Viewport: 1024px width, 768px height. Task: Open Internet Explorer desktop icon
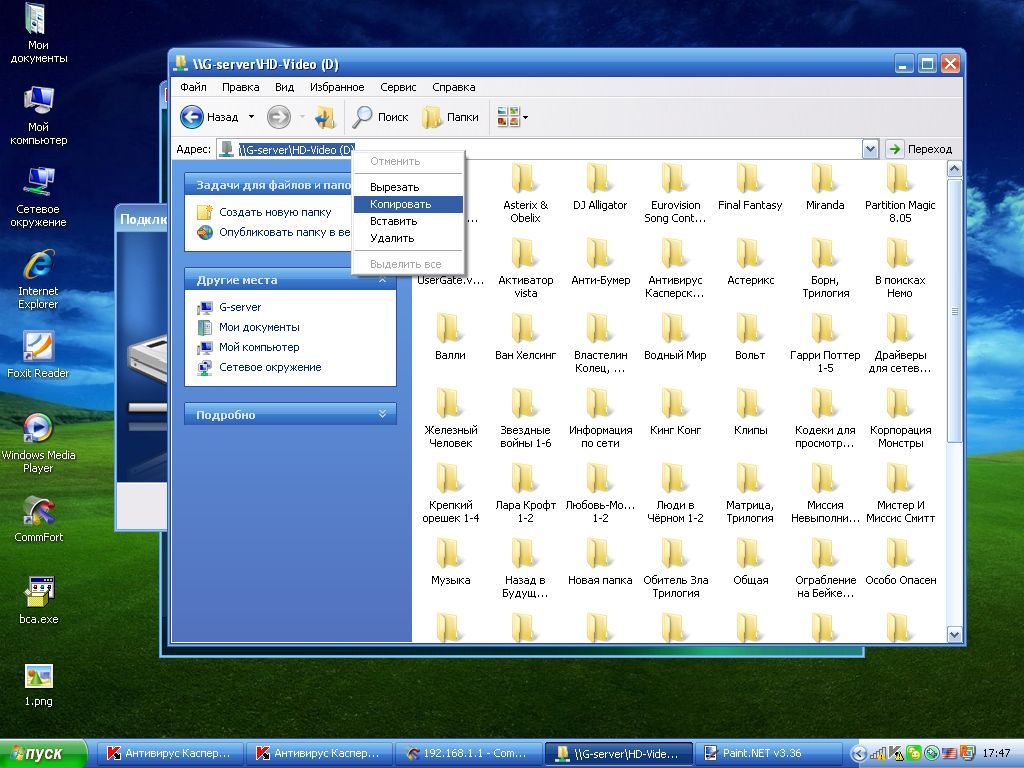coord(38,280)
